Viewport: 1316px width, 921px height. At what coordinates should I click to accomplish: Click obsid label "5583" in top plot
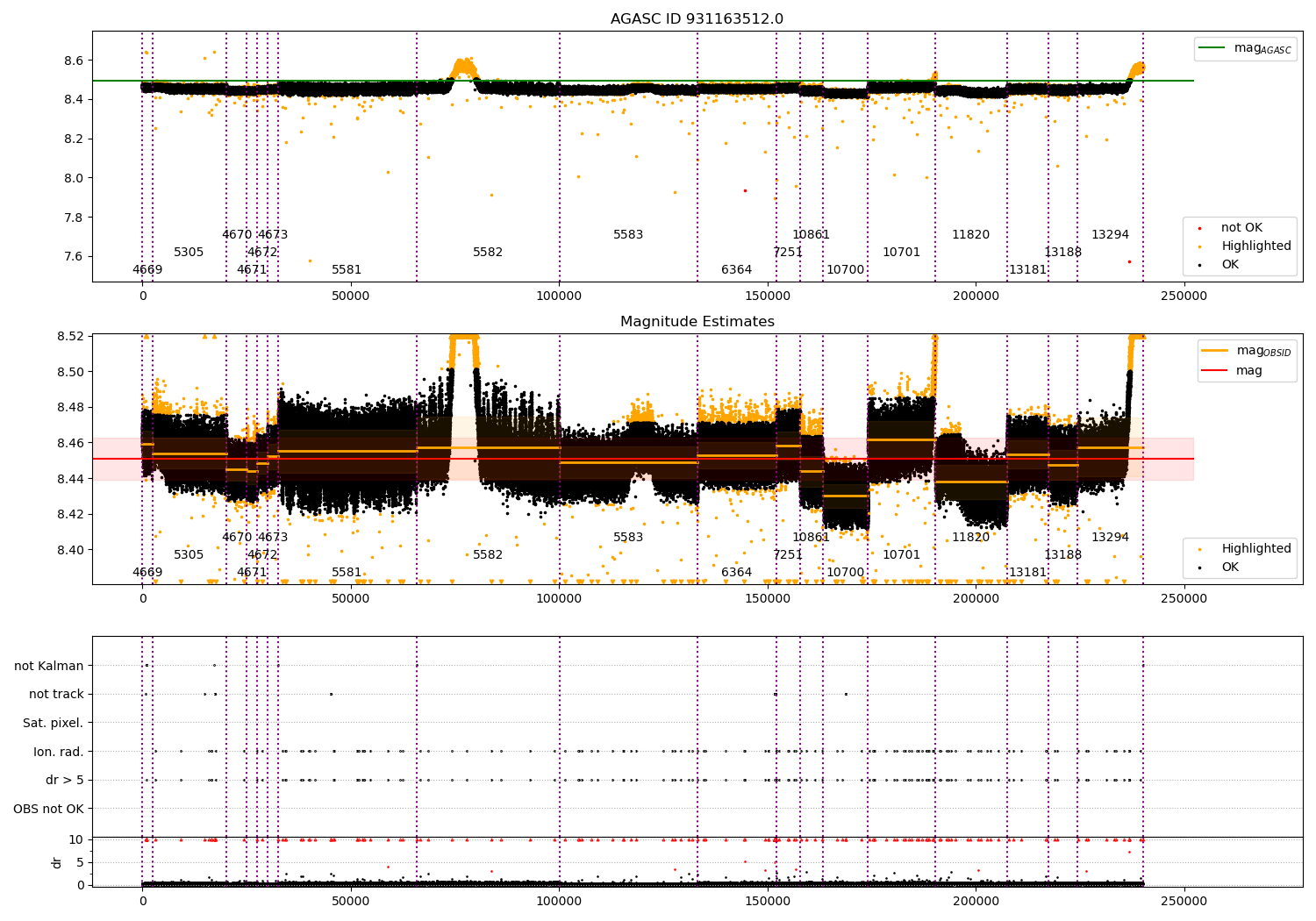point(628,235)
